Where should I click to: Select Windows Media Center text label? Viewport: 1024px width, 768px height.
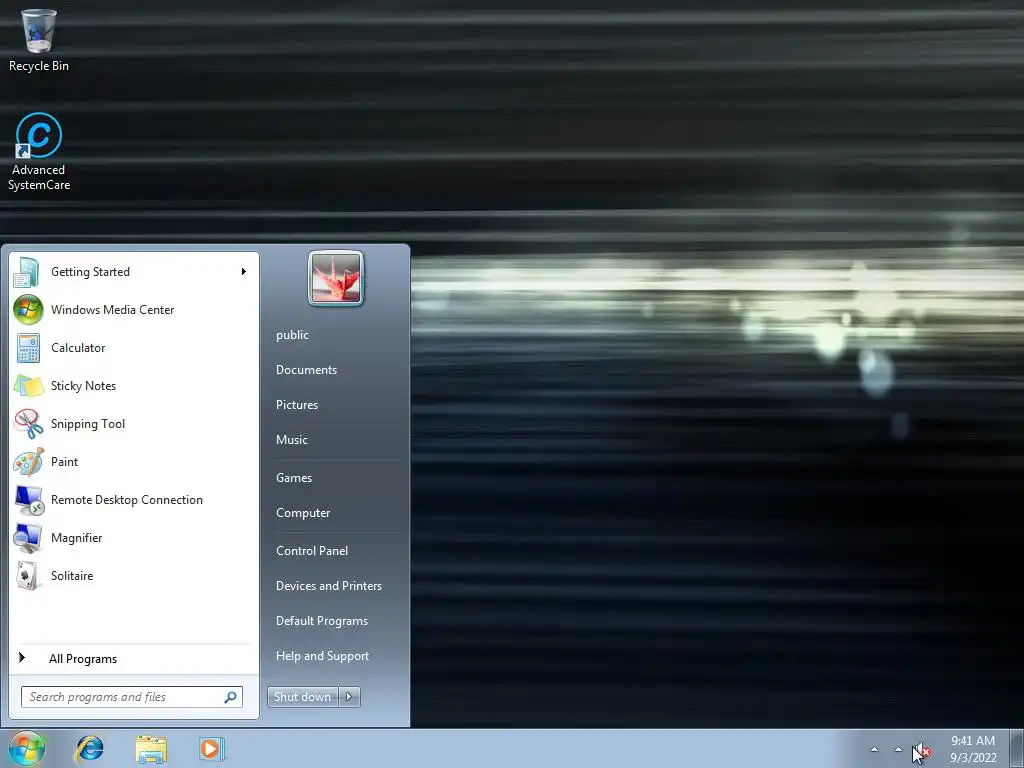[112, 310]
